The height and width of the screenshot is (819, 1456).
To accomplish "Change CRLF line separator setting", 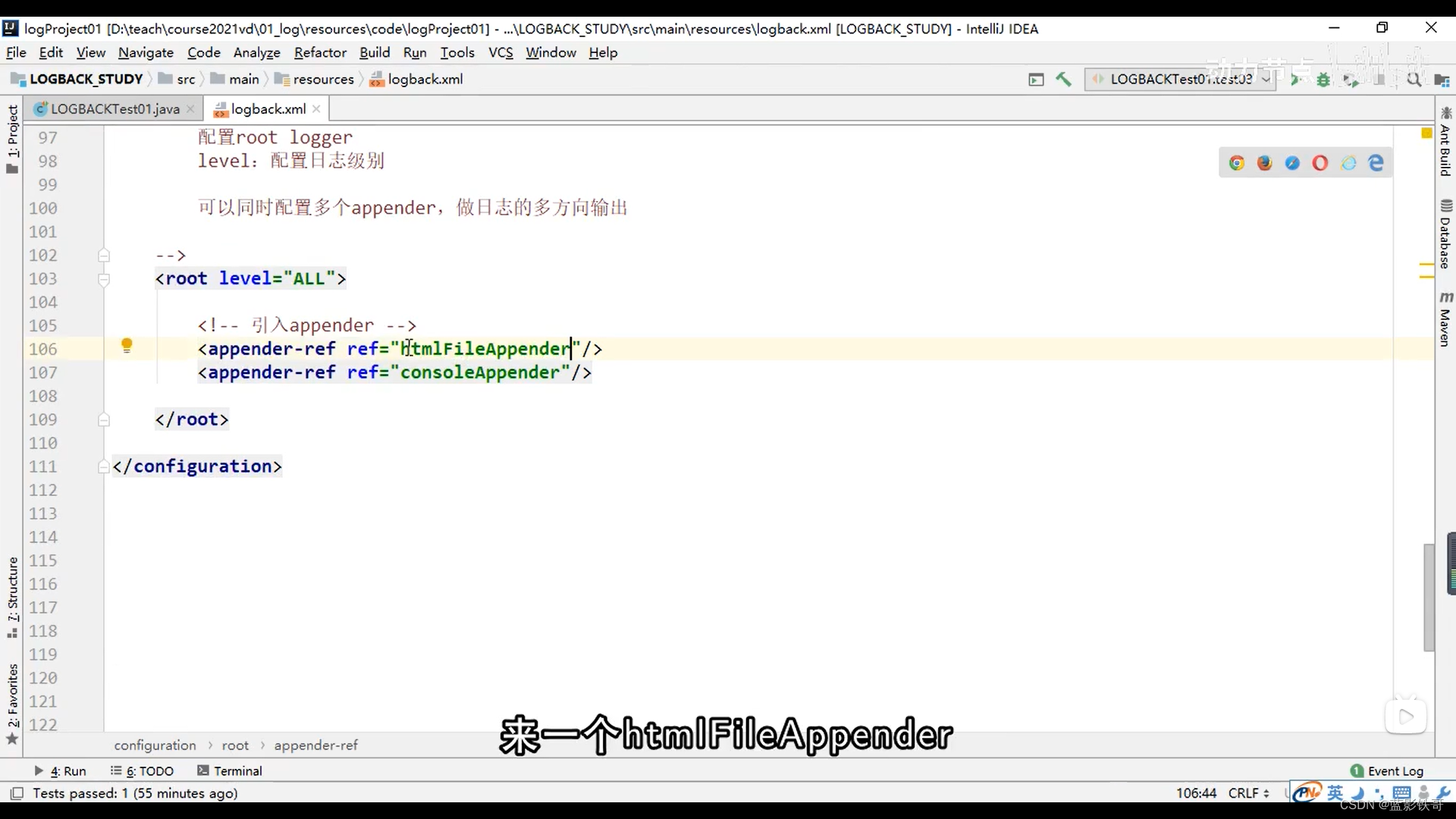I will point(1249,793).
